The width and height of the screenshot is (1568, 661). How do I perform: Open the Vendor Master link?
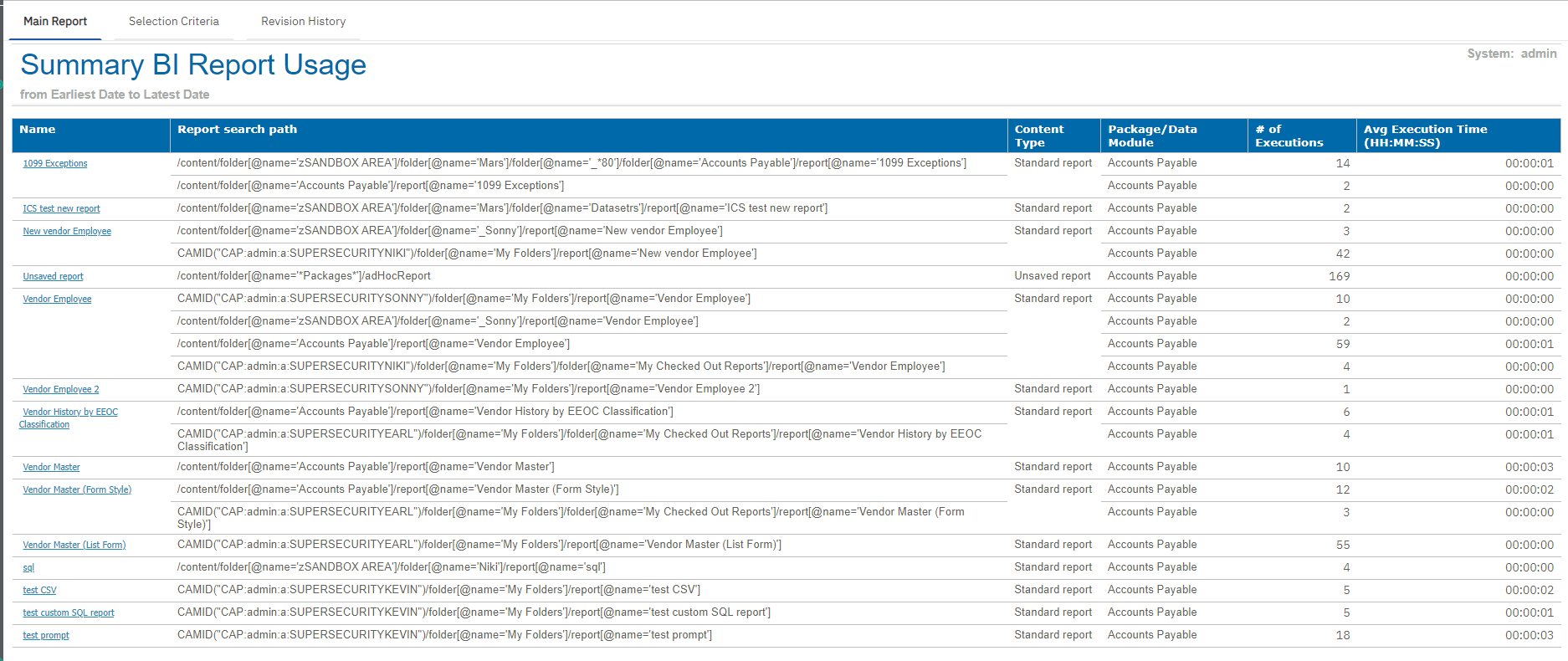click(51, 468)
